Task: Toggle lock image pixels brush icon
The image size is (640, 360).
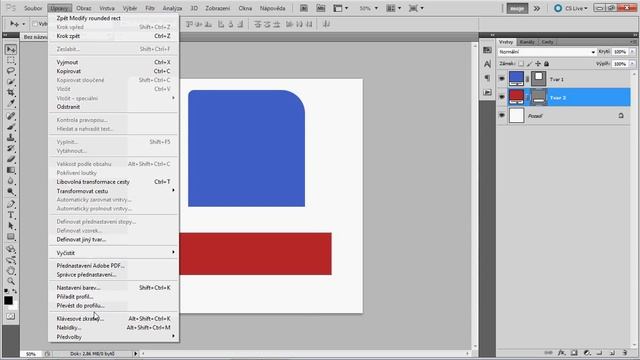Action: pyautogui.click(x=529, y=64)
